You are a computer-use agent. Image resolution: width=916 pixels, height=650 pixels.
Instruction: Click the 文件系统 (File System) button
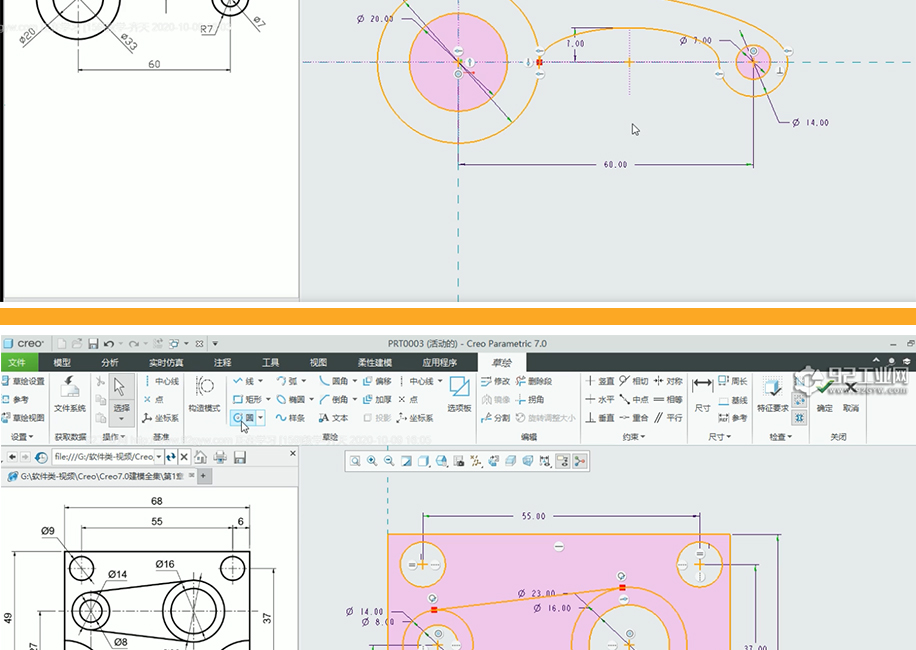pos(70,394)
